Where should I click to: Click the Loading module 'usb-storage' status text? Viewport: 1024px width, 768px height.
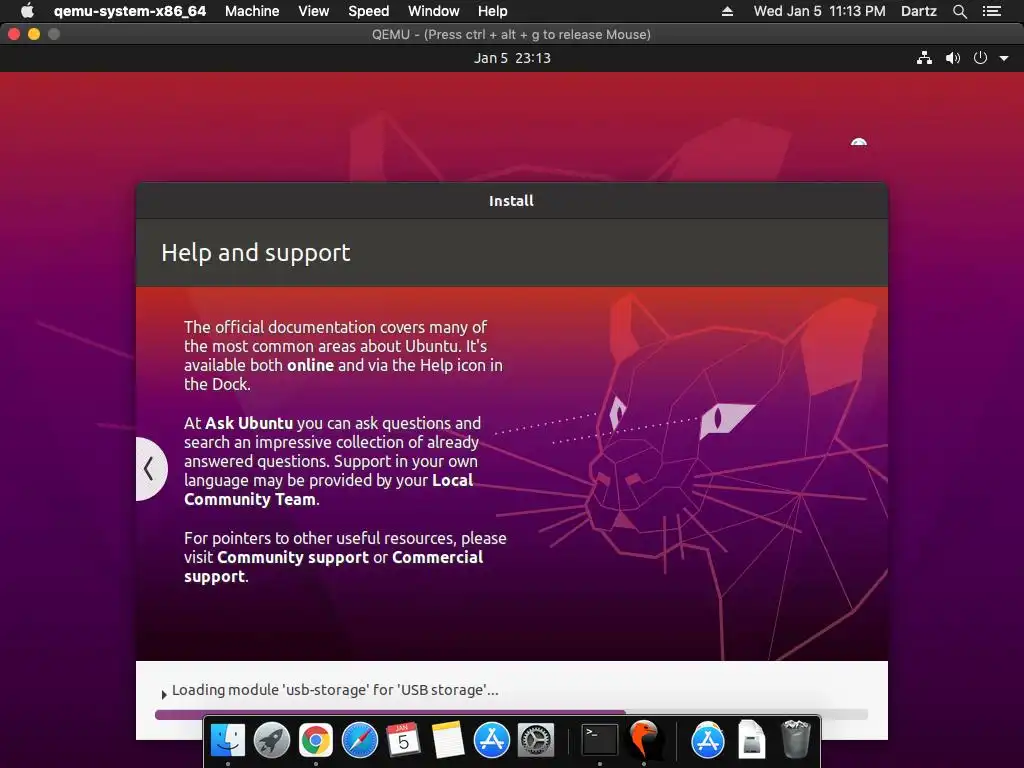click(335, 690)
